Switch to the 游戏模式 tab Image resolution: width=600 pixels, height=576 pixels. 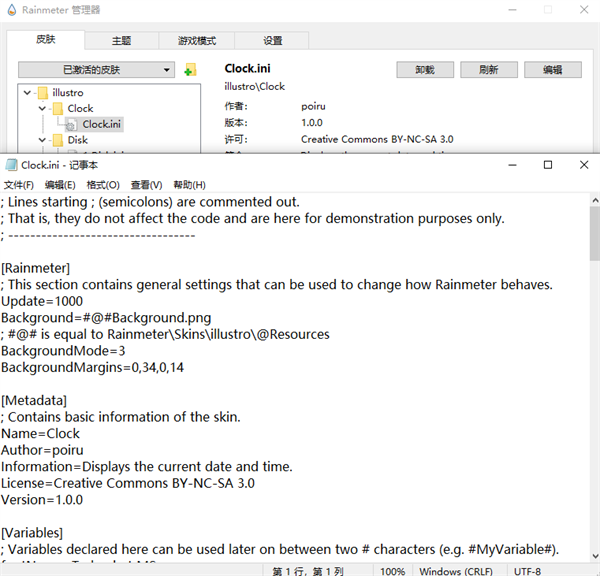click(197, 41)
